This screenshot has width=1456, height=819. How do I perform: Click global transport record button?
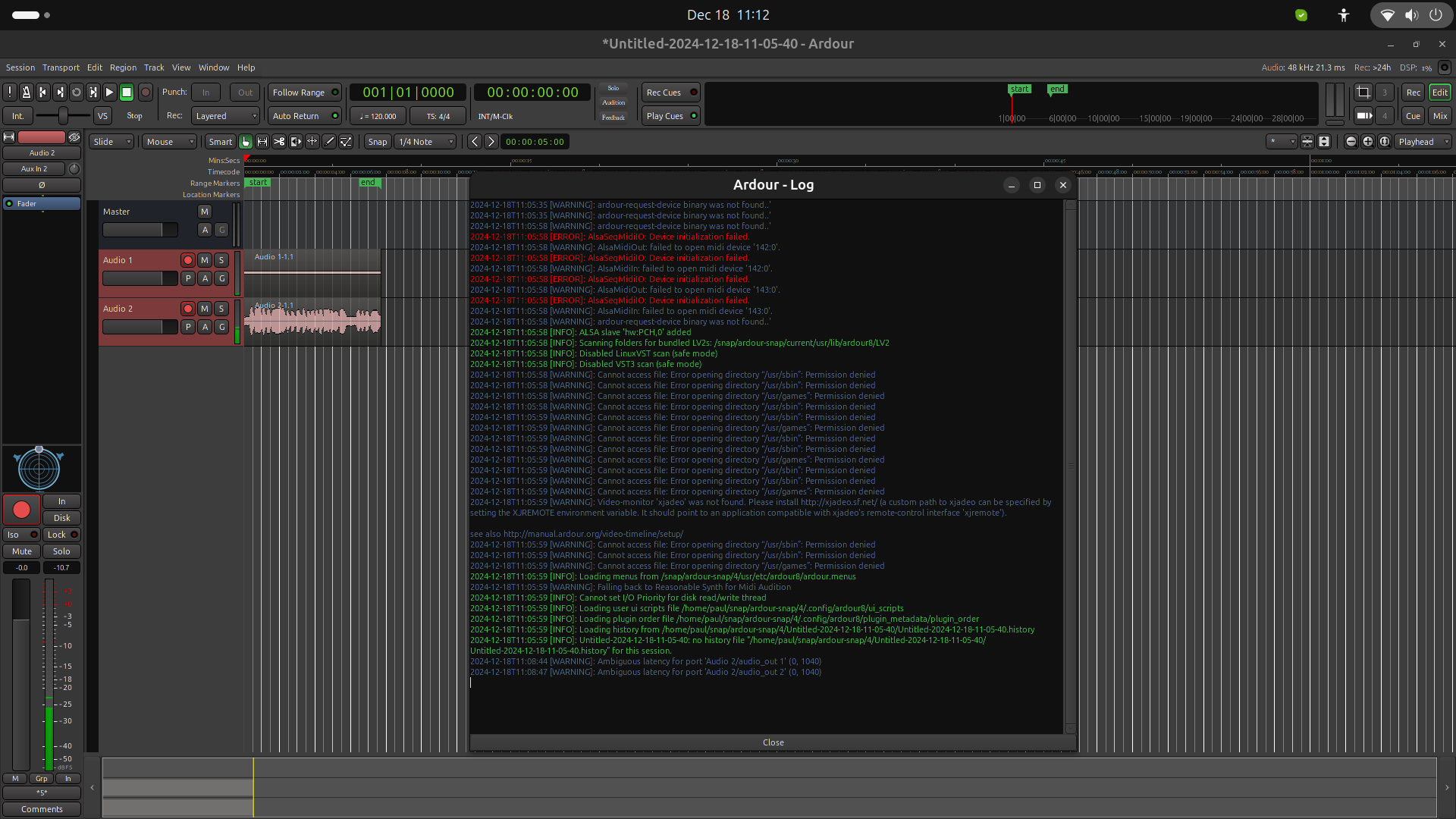[x=146, y=93]
